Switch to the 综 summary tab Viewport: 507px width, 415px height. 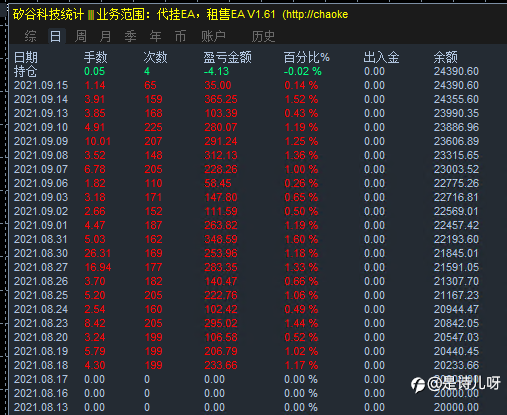coord(30,36)
